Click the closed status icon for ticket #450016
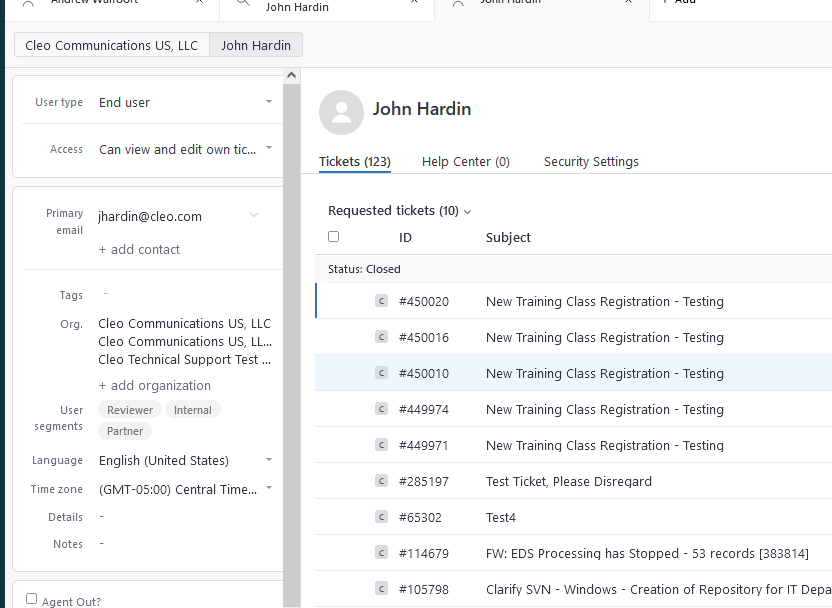This screenshot has height=608, width=832. (382, 337)
